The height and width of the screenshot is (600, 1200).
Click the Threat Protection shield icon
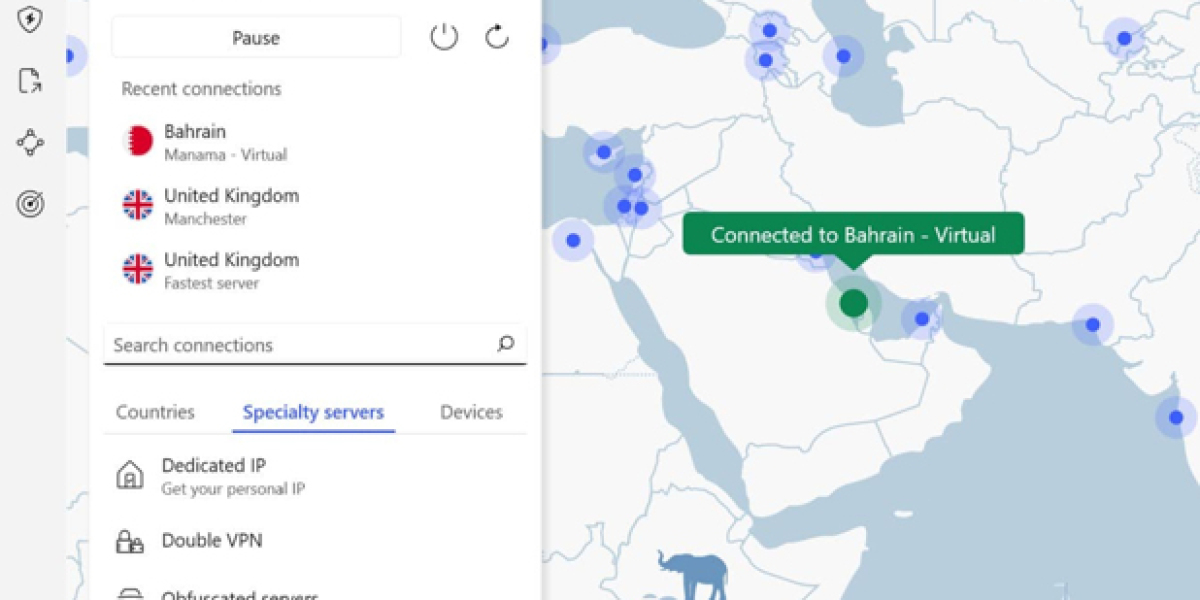click(x=31, y=20)
